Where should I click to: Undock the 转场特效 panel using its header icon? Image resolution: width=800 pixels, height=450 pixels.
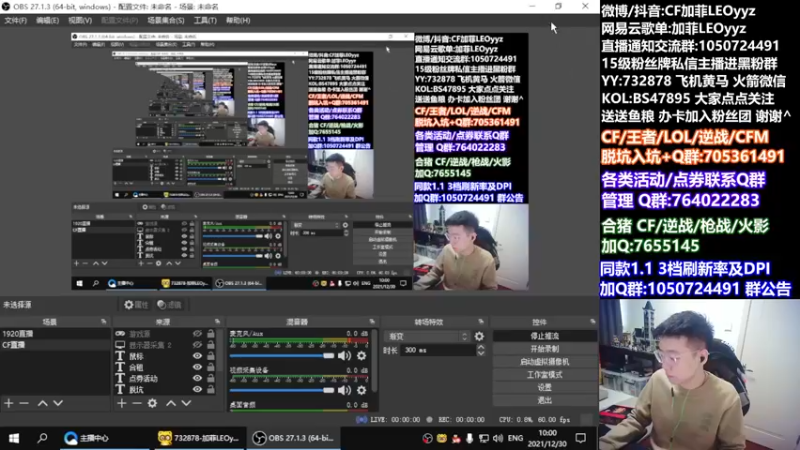click(481, 321)
